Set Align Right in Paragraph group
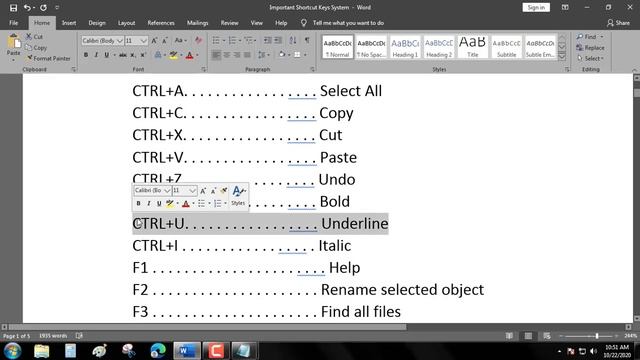The image size is (640, 360). point(237,55)
